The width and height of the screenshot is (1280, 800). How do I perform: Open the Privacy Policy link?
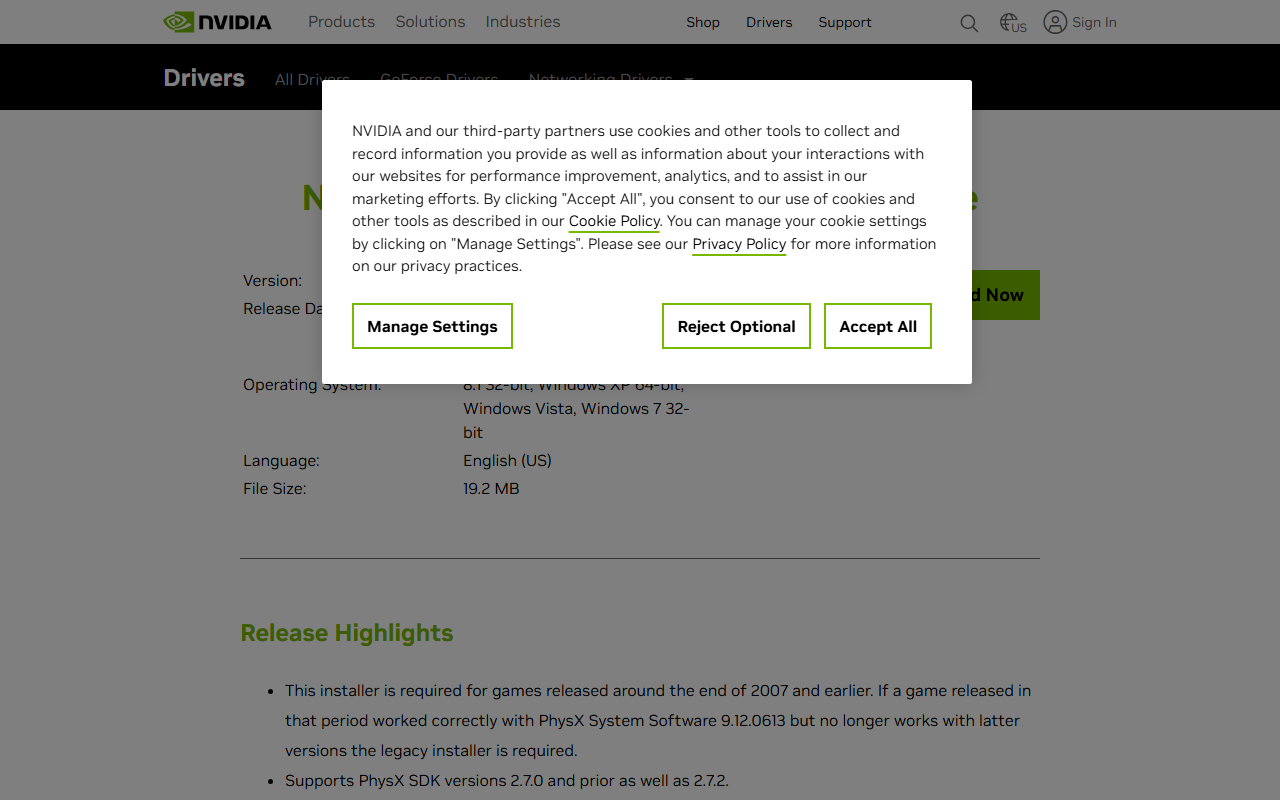739,244
